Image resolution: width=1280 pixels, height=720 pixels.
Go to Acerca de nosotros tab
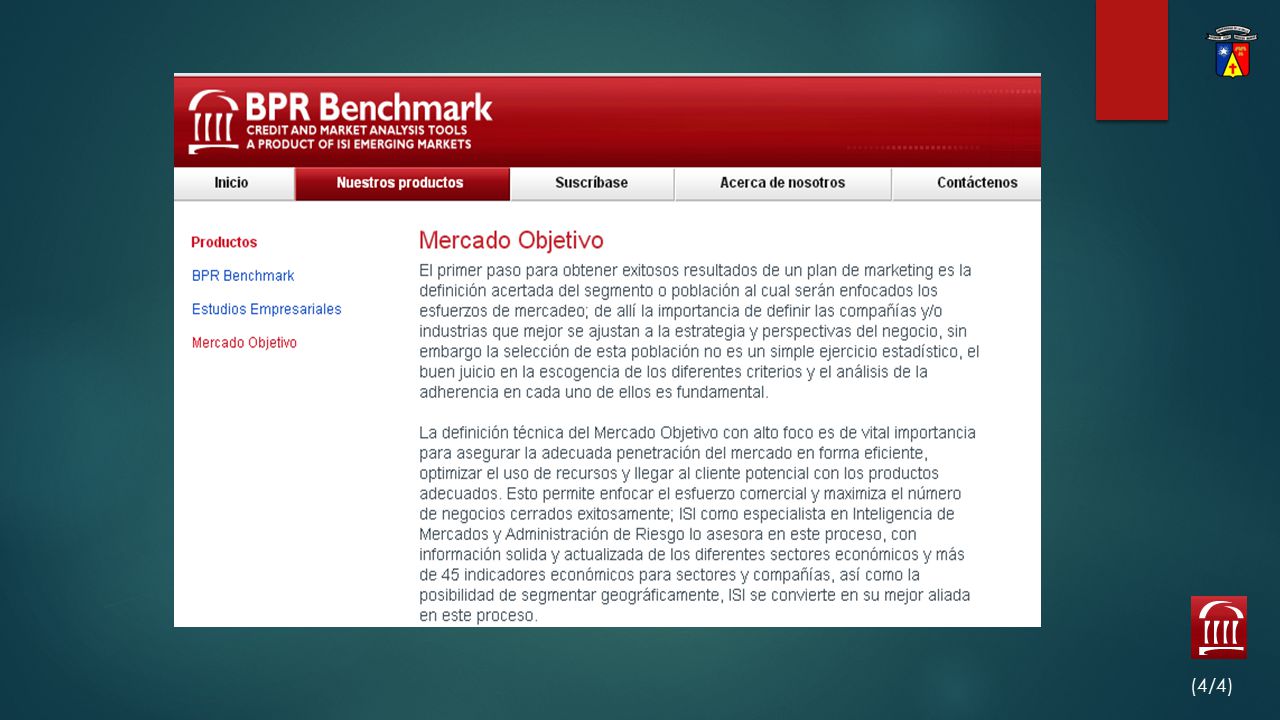click(x=783, y=183)
